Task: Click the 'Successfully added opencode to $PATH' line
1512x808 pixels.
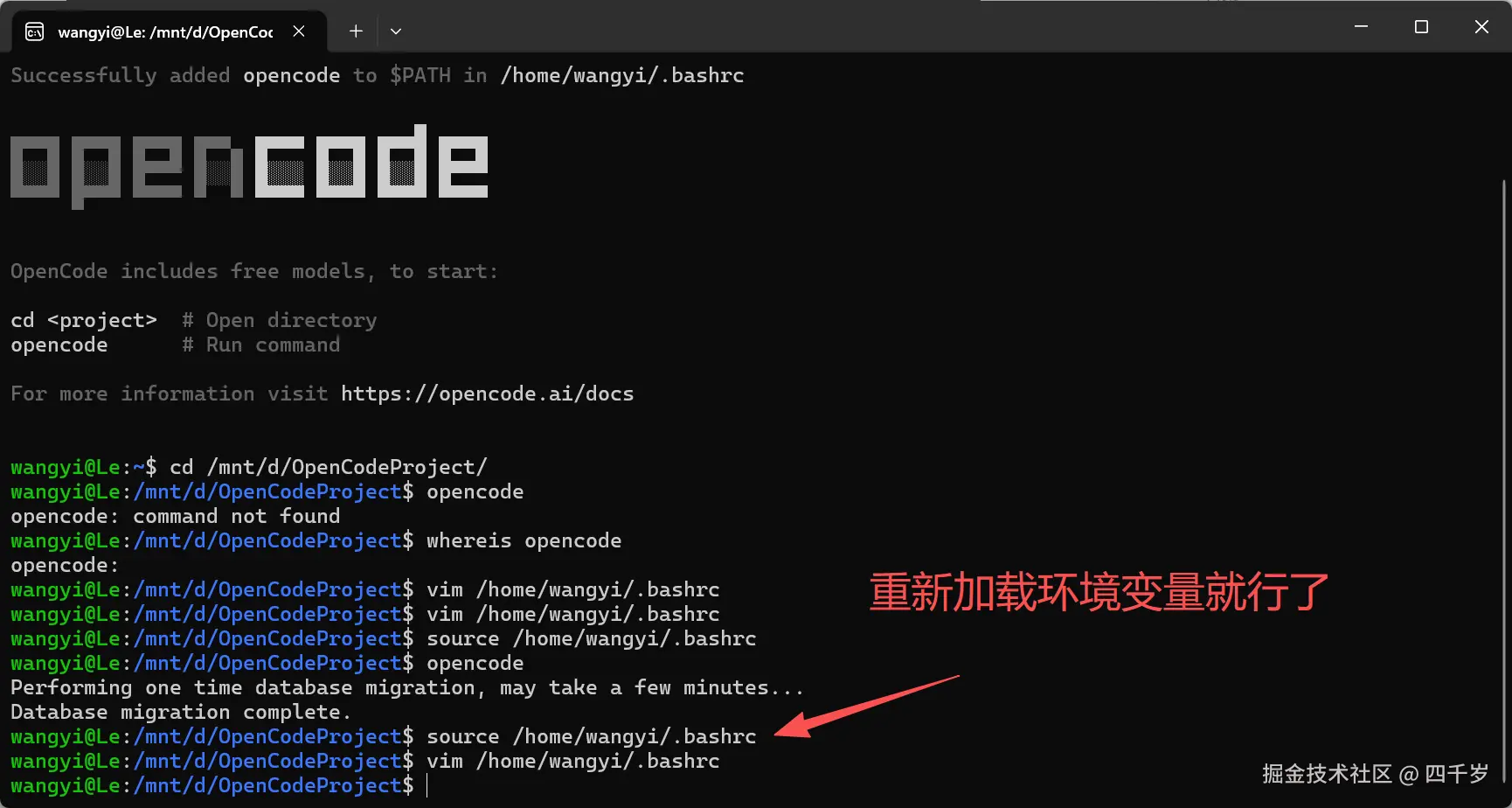Action: (x=378, y=76)
